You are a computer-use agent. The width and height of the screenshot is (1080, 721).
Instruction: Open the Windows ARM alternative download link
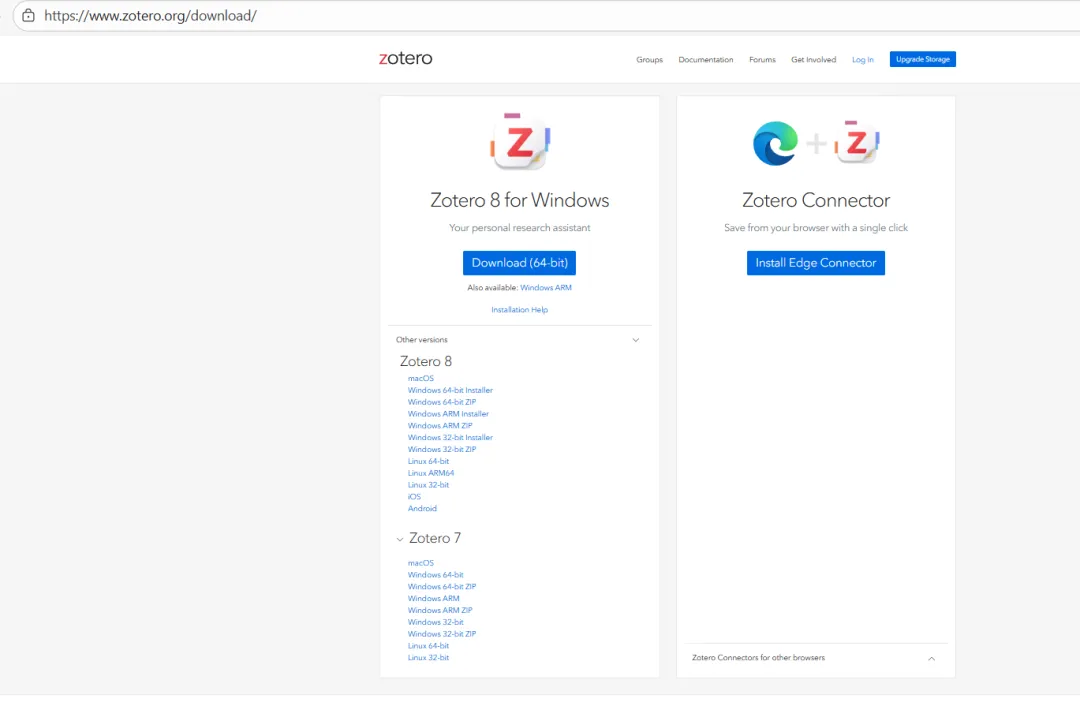546,288
